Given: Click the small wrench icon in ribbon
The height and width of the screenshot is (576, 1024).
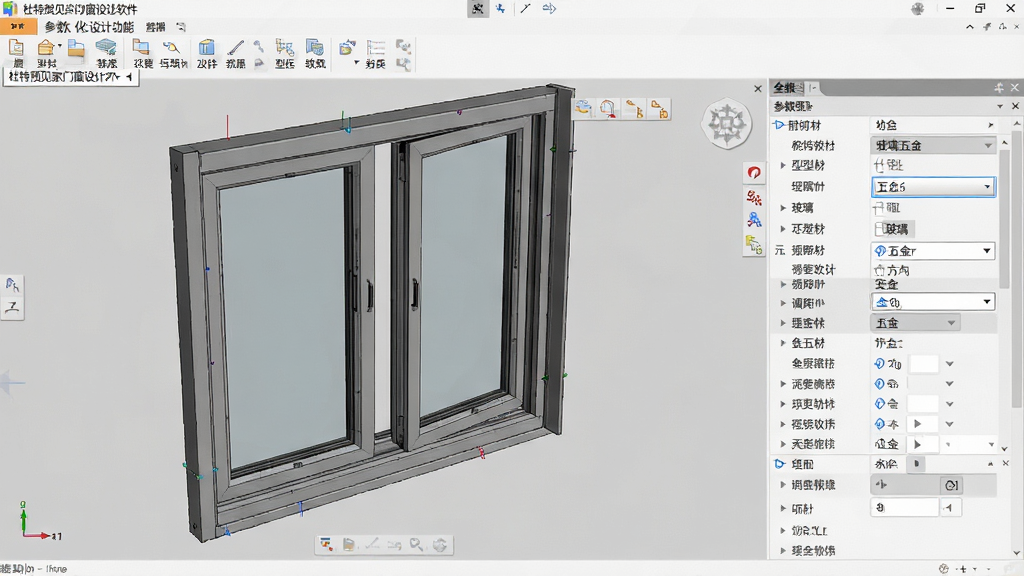Looking at the screenshot, I should (259, 46).
